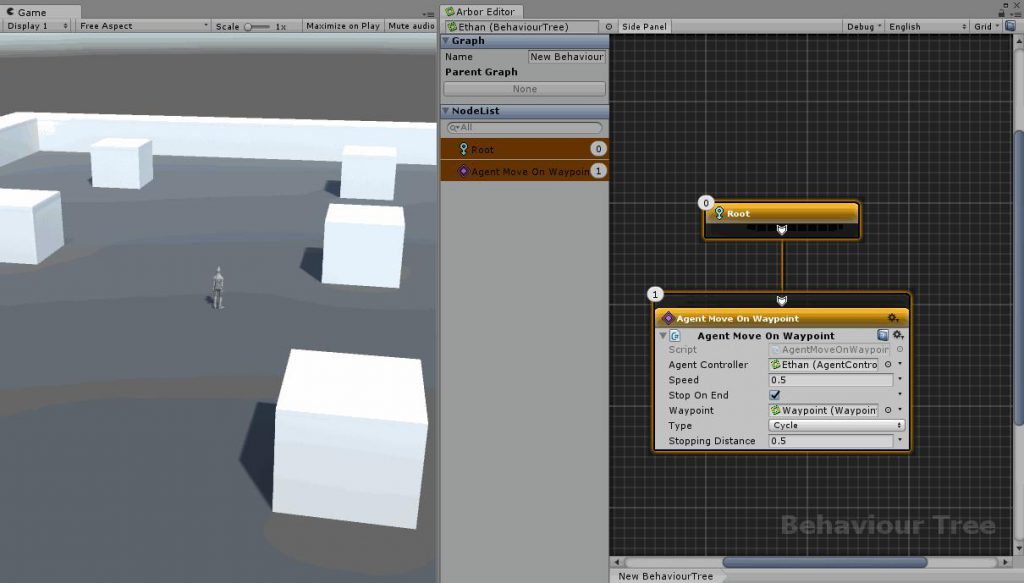Click the Parent Graph None button

coord(524,89)
